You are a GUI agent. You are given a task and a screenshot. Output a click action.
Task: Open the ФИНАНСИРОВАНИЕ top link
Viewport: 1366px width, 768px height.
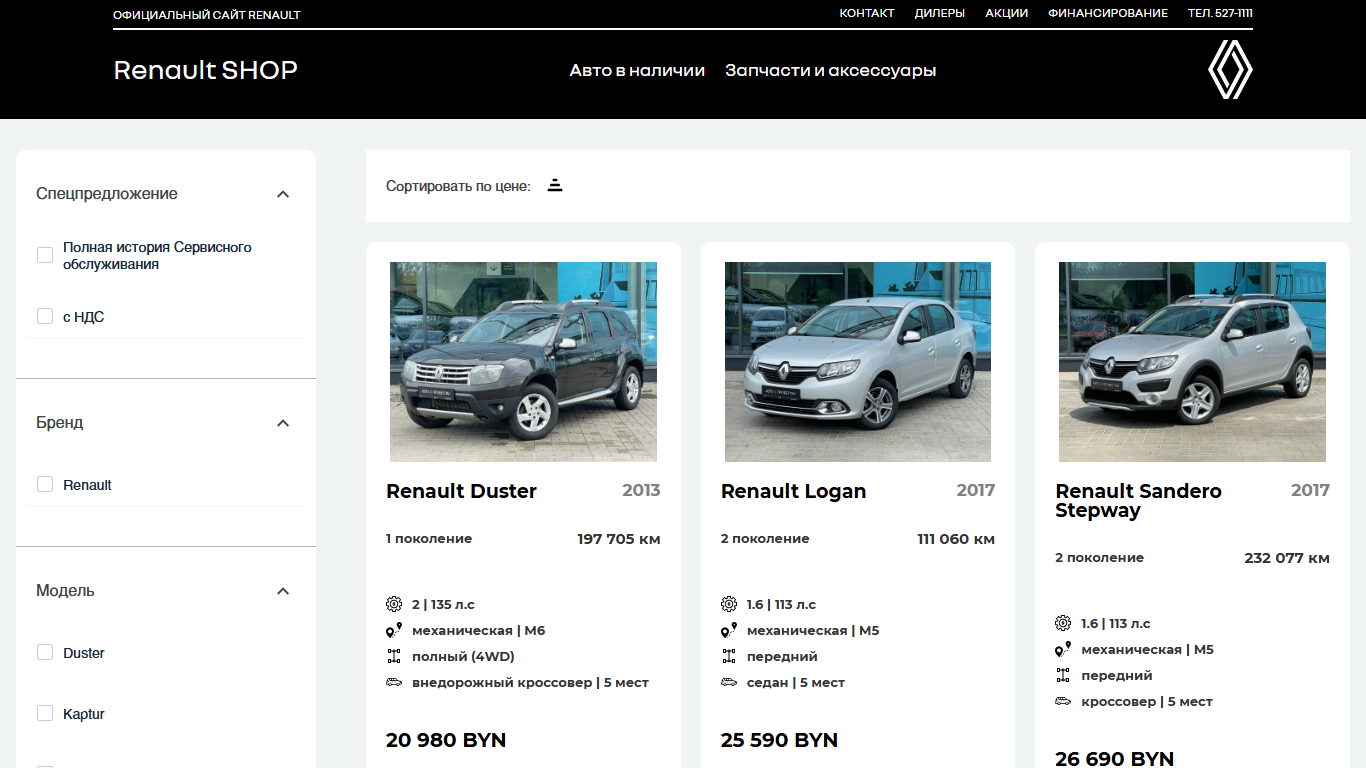(1108, 13)
